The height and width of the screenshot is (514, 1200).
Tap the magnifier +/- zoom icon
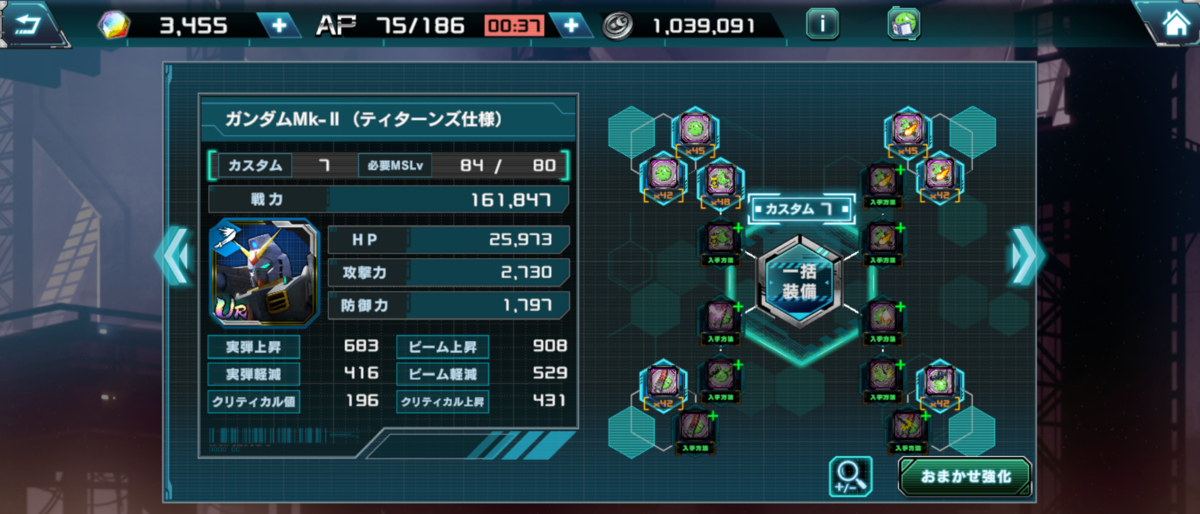click(851, 477)
